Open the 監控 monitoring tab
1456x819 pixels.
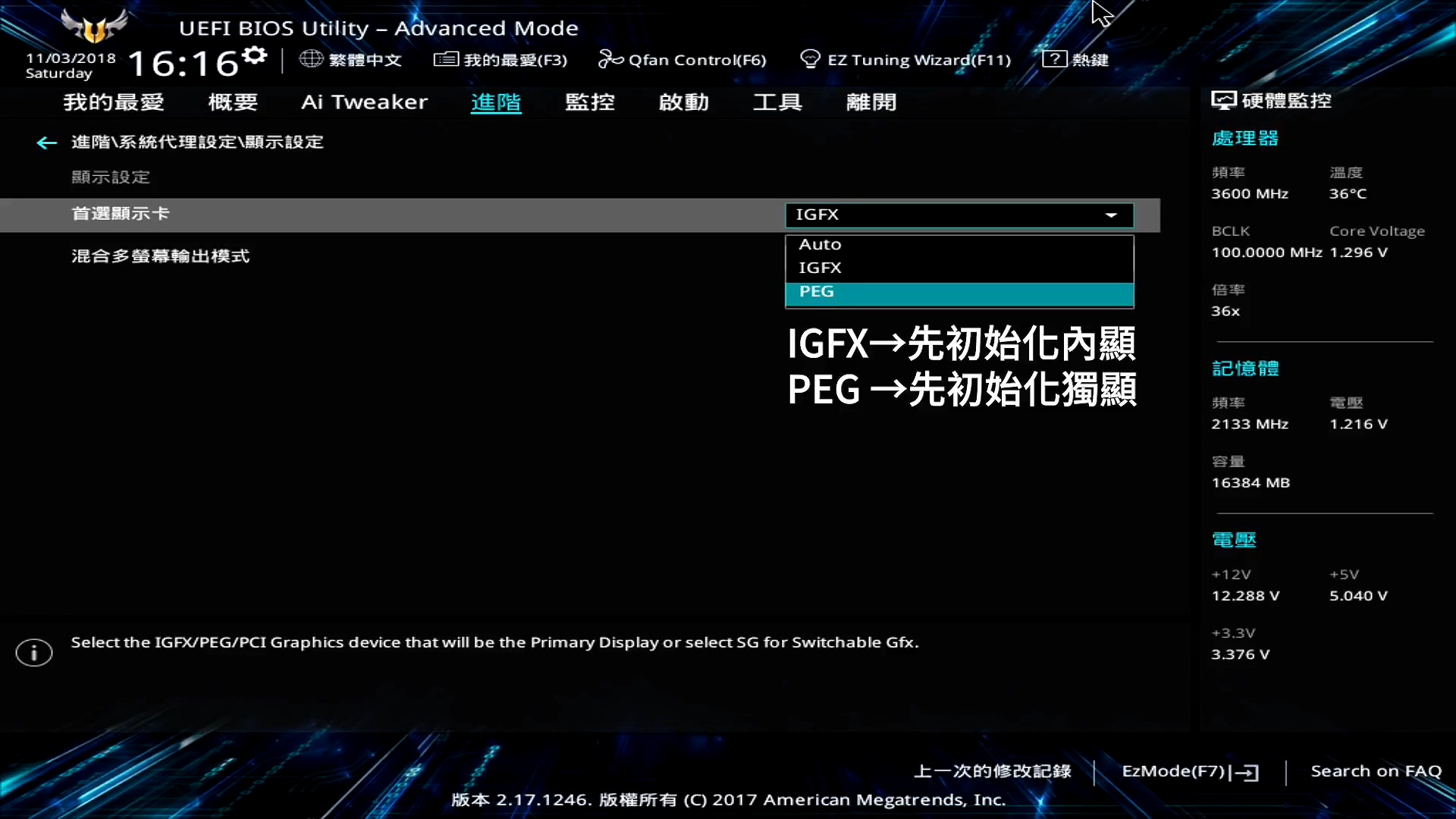pos(590,102)
